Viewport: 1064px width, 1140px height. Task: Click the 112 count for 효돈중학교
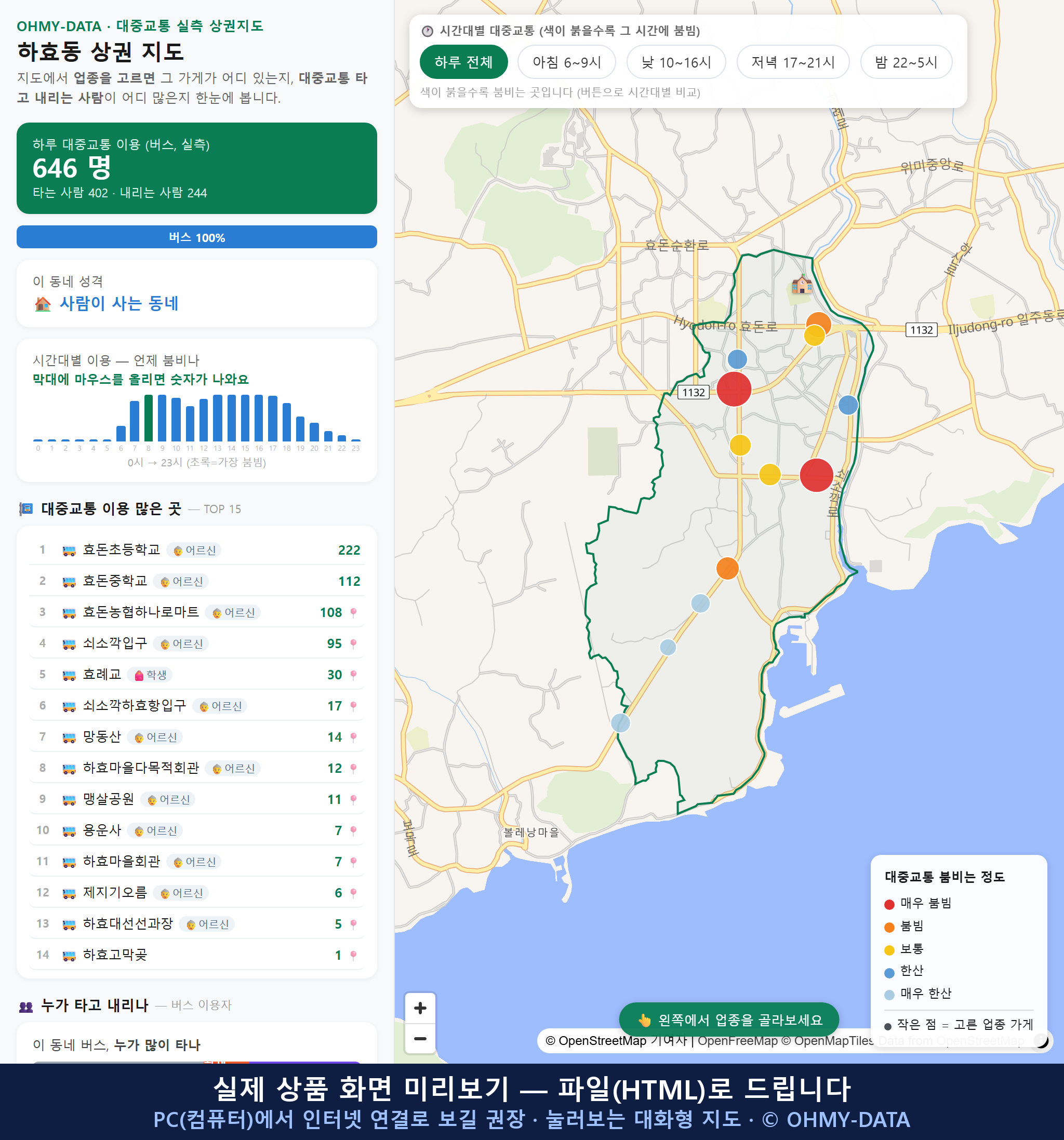(x=349, y=582)
